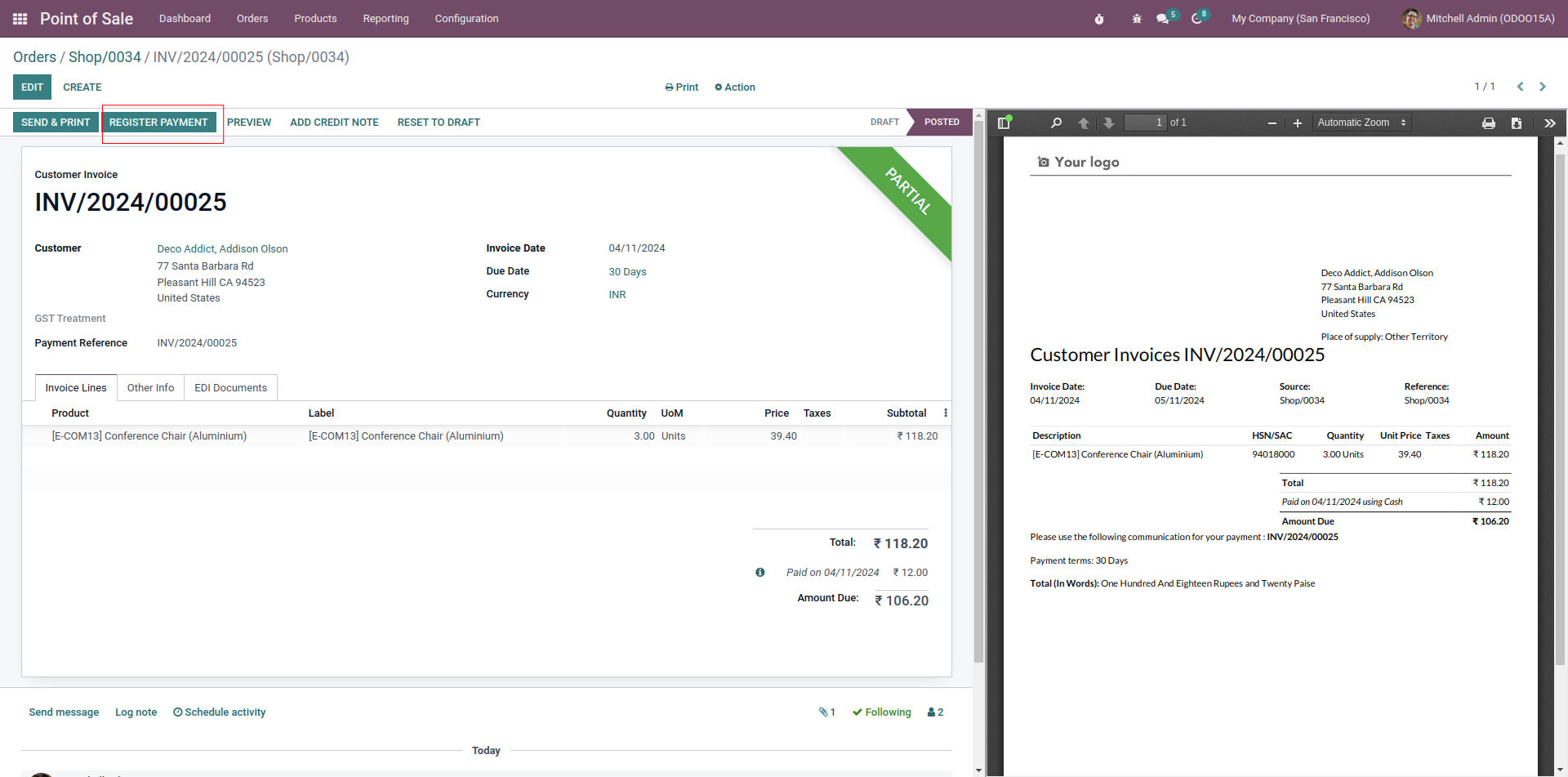The image size is (1568, 777).
Task: Click the Conference Chair product cell
Action: [x=149, y=436]
